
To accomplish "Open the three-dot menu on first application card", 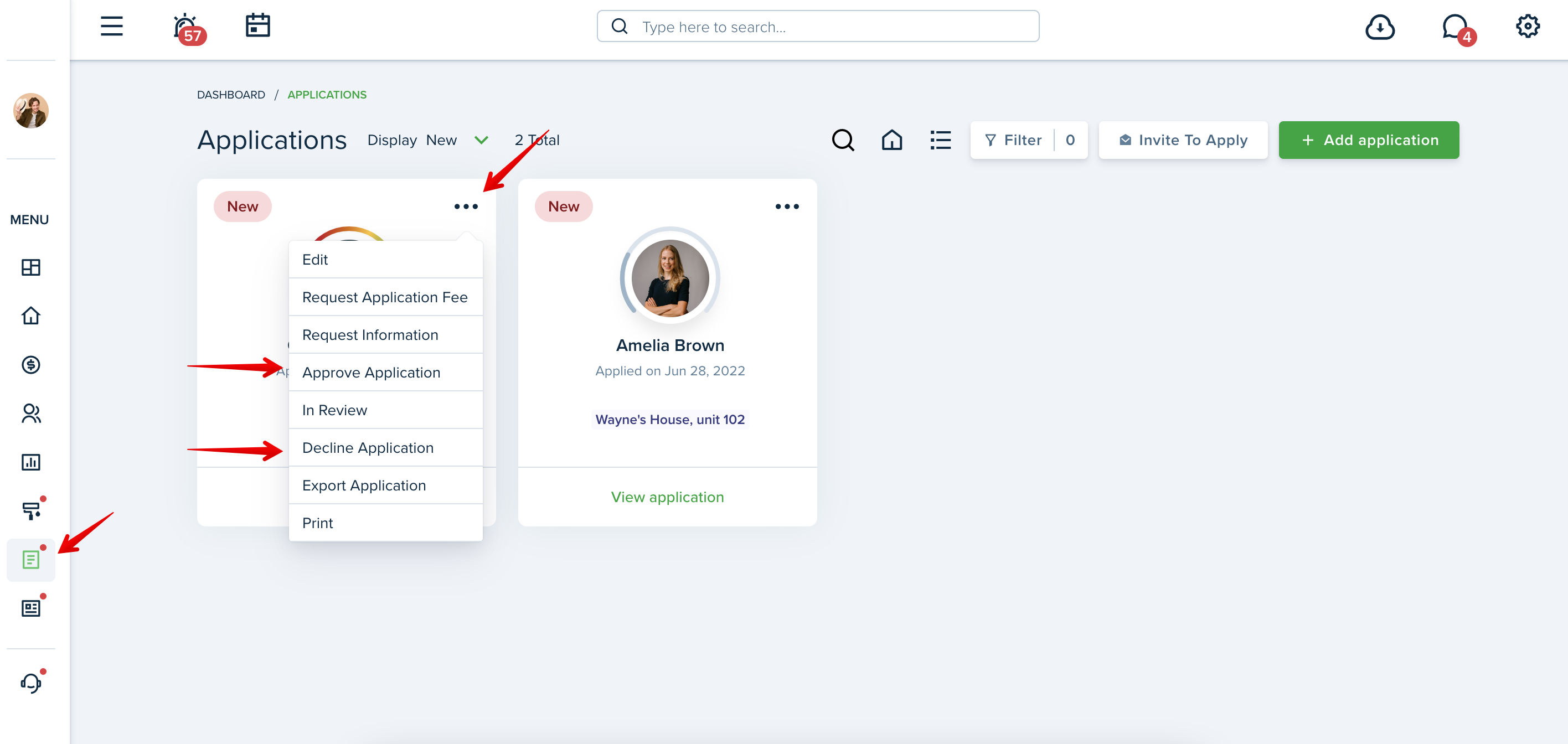I will pyautogui.click(x=466, y=206).
